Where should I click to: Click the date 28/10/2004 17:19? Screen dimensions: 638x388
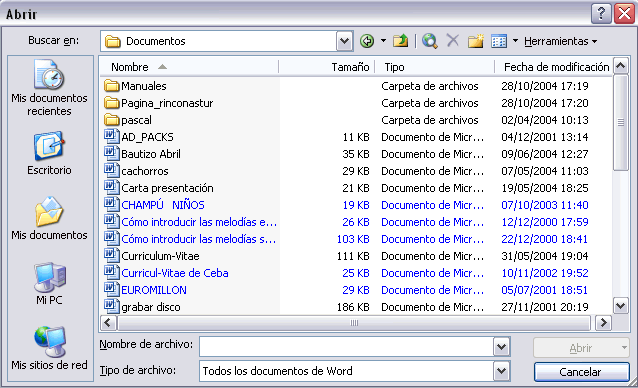click(x=545, y=86)
